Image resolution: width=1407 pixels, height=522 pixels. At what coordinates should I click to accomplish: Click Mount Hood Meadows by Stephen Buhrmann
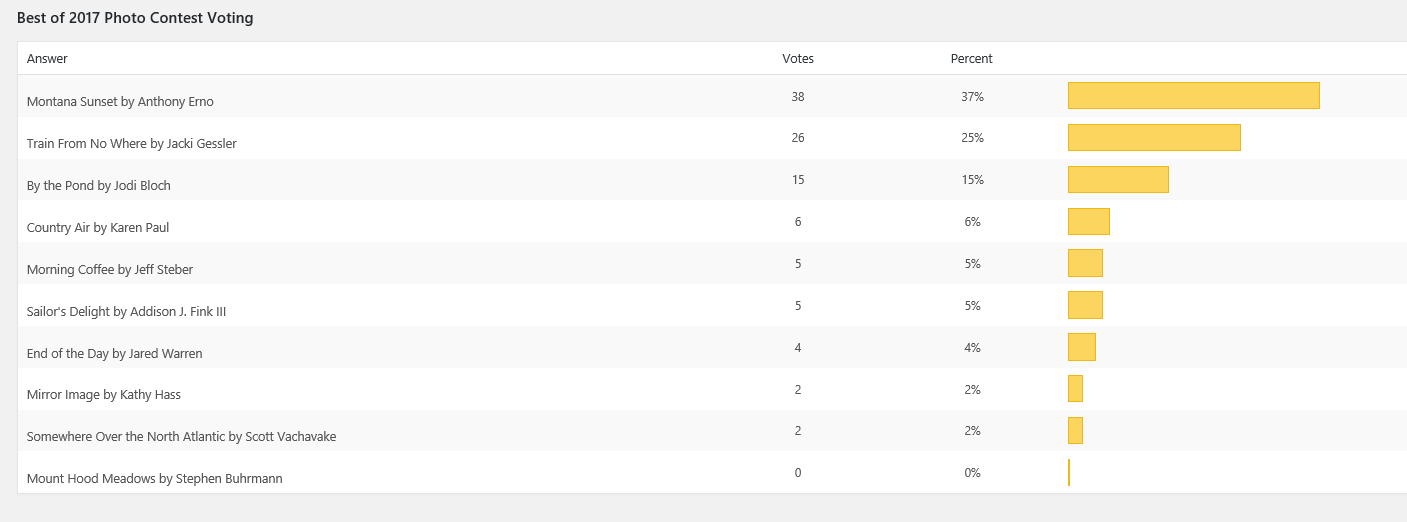pyautogui.click(x=154, y=479)
